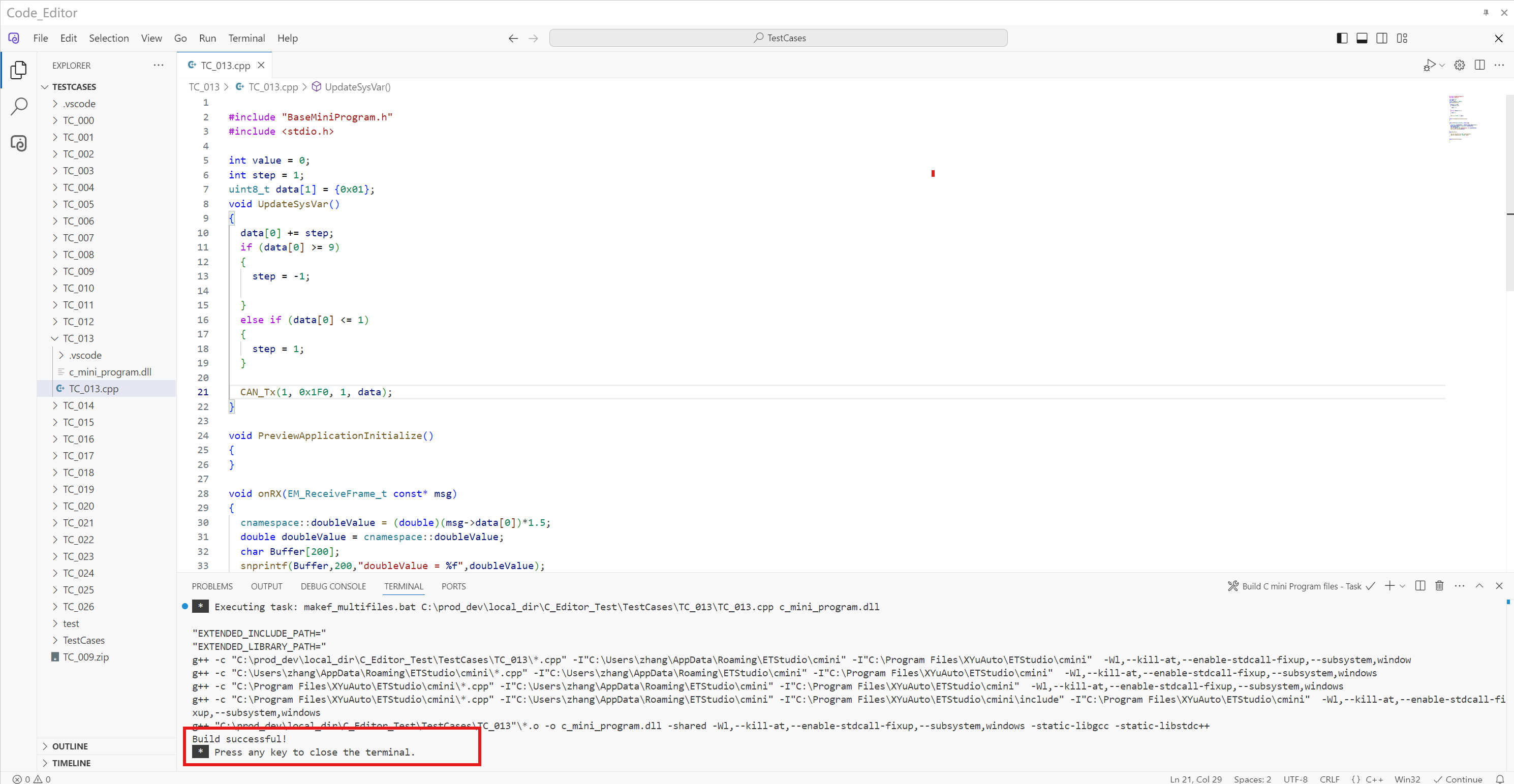
Task: Toggle the primary side bar
Action: click(x=1342, y=38)
